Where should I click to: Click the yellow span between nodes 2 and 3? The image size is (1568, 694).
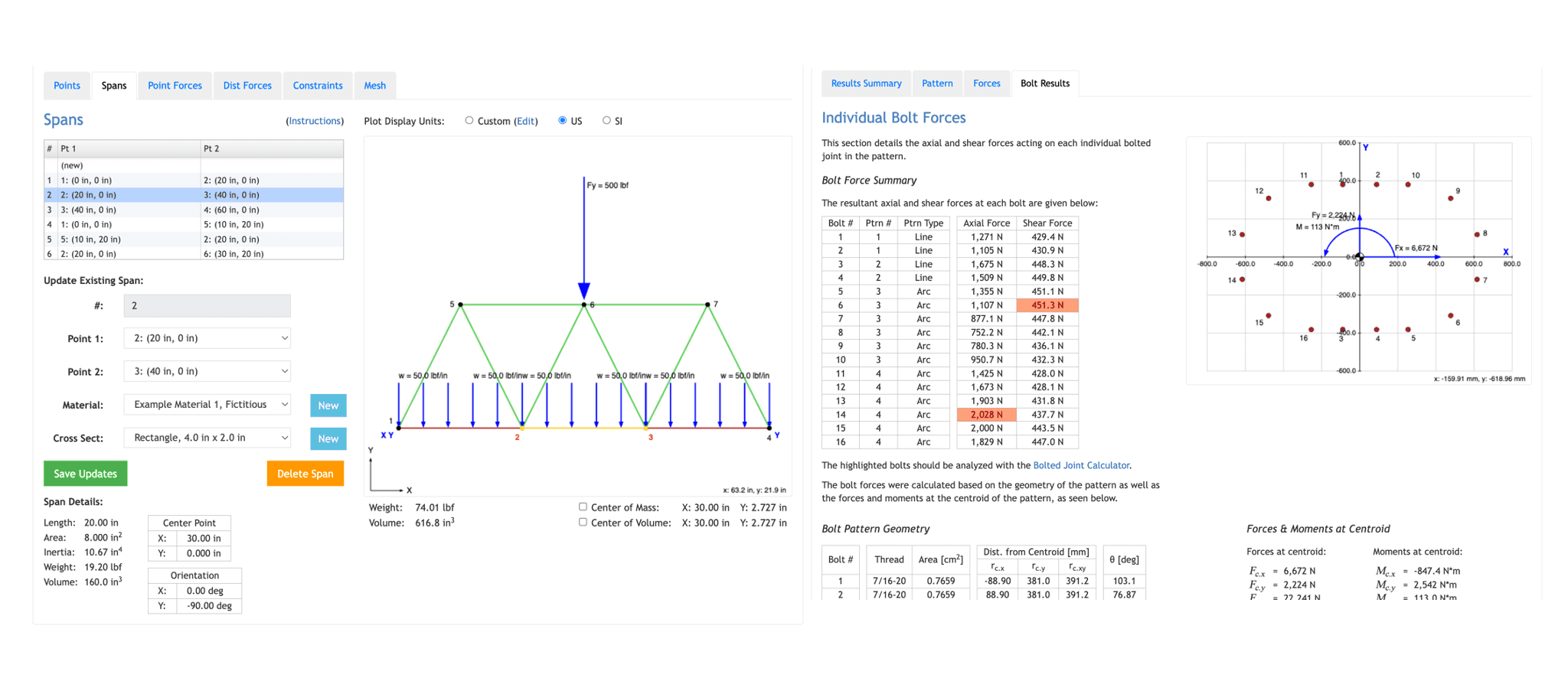(x=584, y=428)
